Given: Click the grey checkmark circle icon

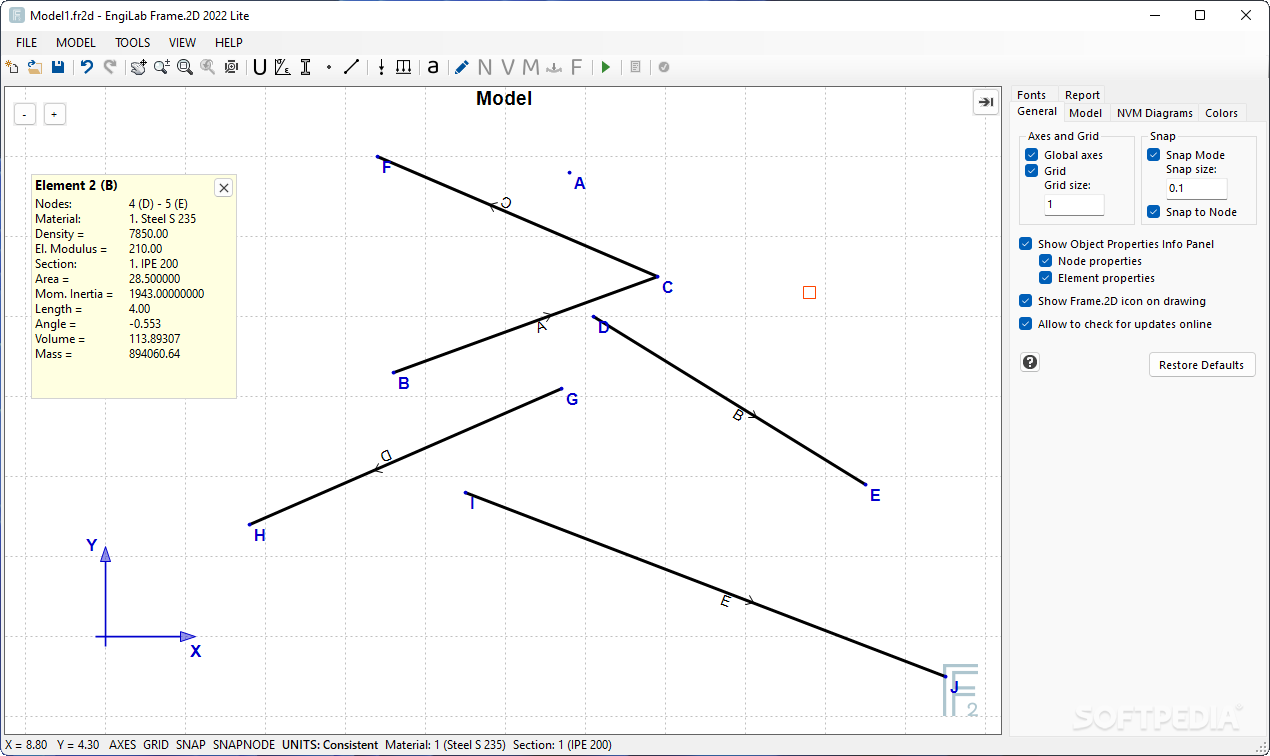Looking at the screenshot, I should (x=664, y=67).
